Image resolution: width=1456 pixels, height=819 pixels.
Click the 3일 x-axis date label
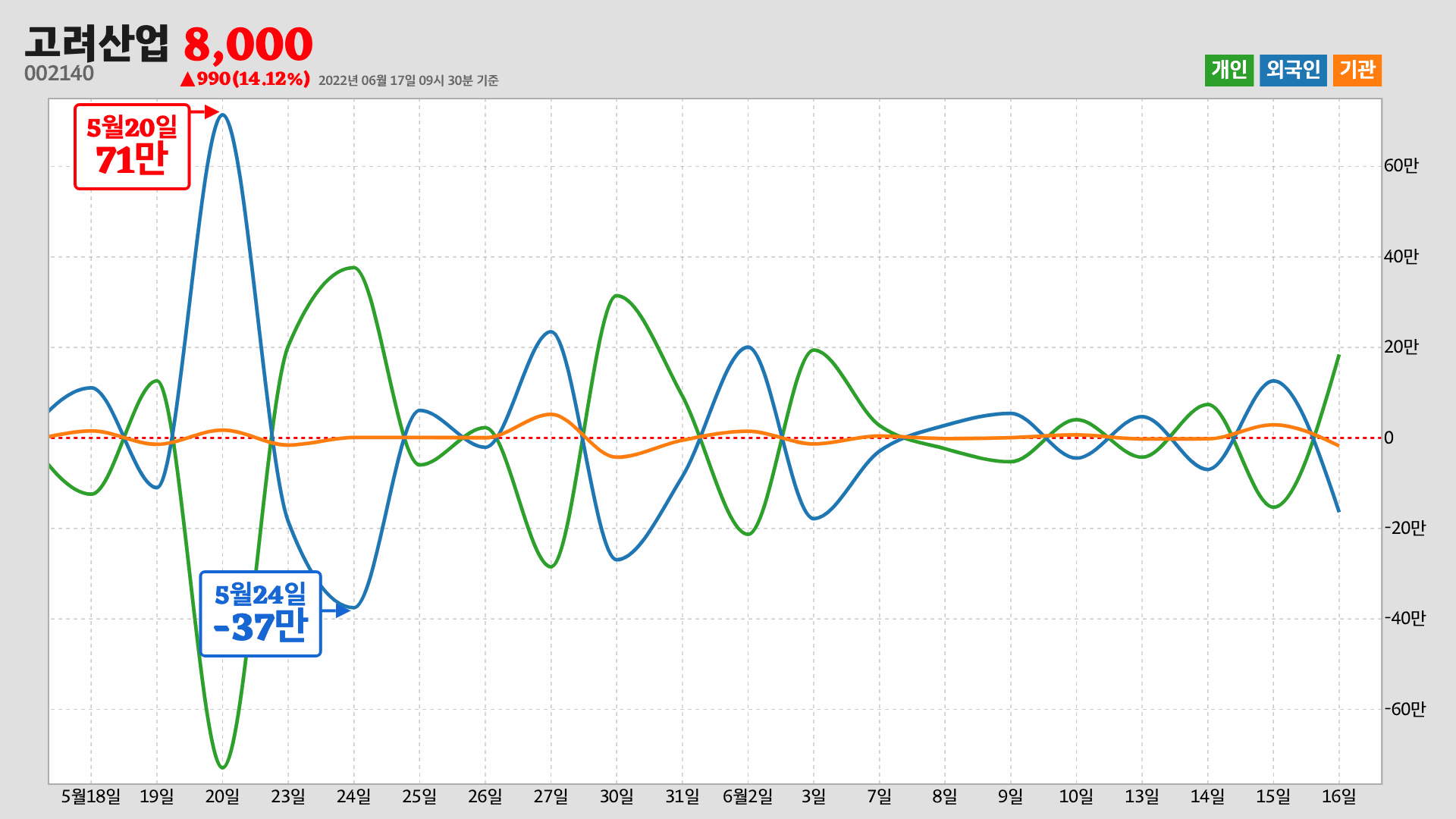pos(814,796)
